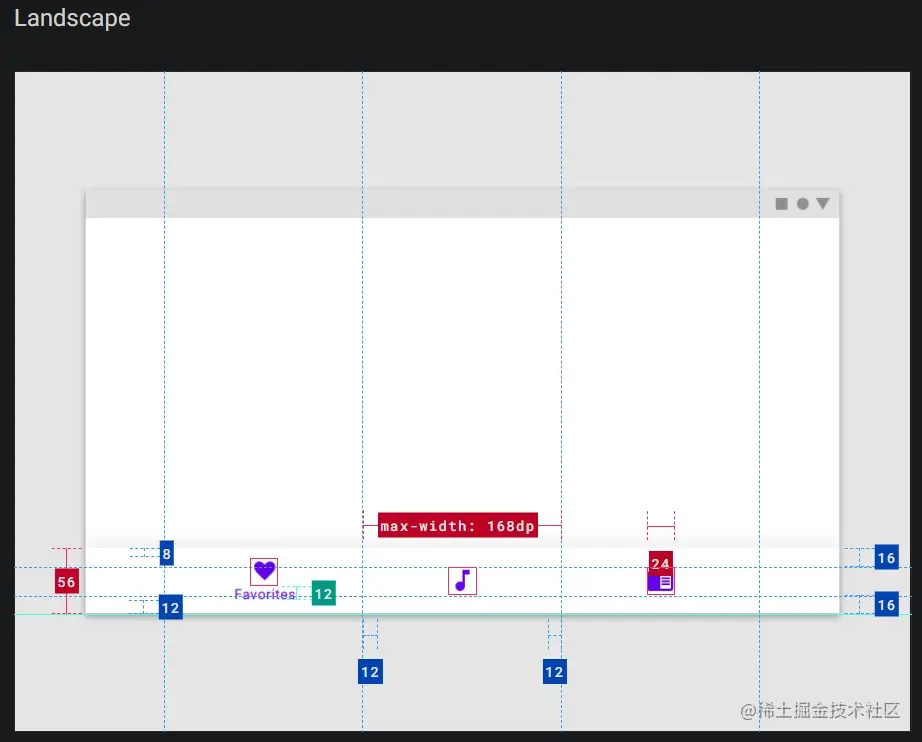Click the Landscape heading text
This screenshot has width=922, height=742.
pyautogui.click(x=72, y=18)
